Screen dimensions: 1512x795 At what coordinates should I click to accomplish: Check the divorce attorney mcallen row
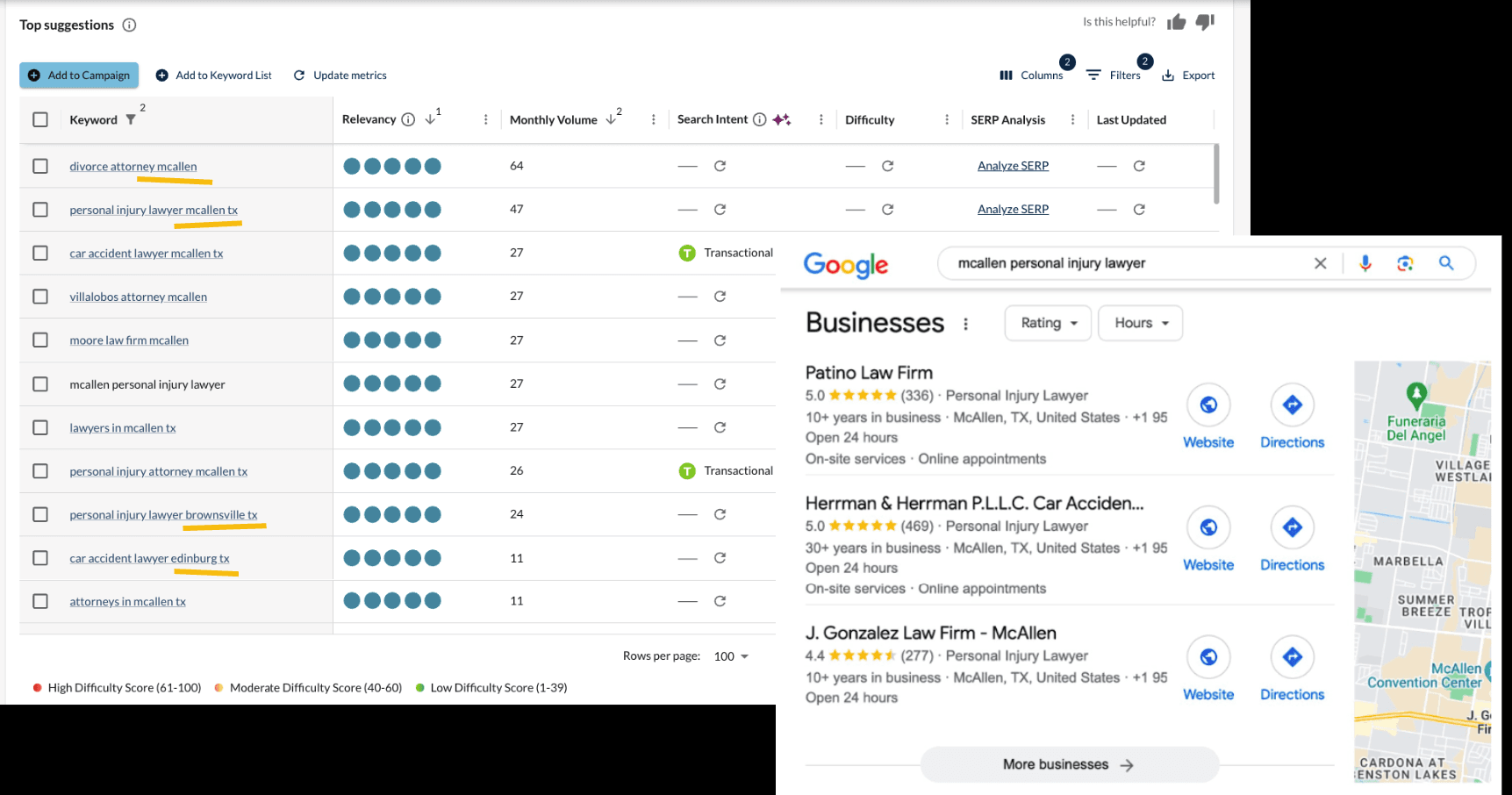(x=40, y=166)
